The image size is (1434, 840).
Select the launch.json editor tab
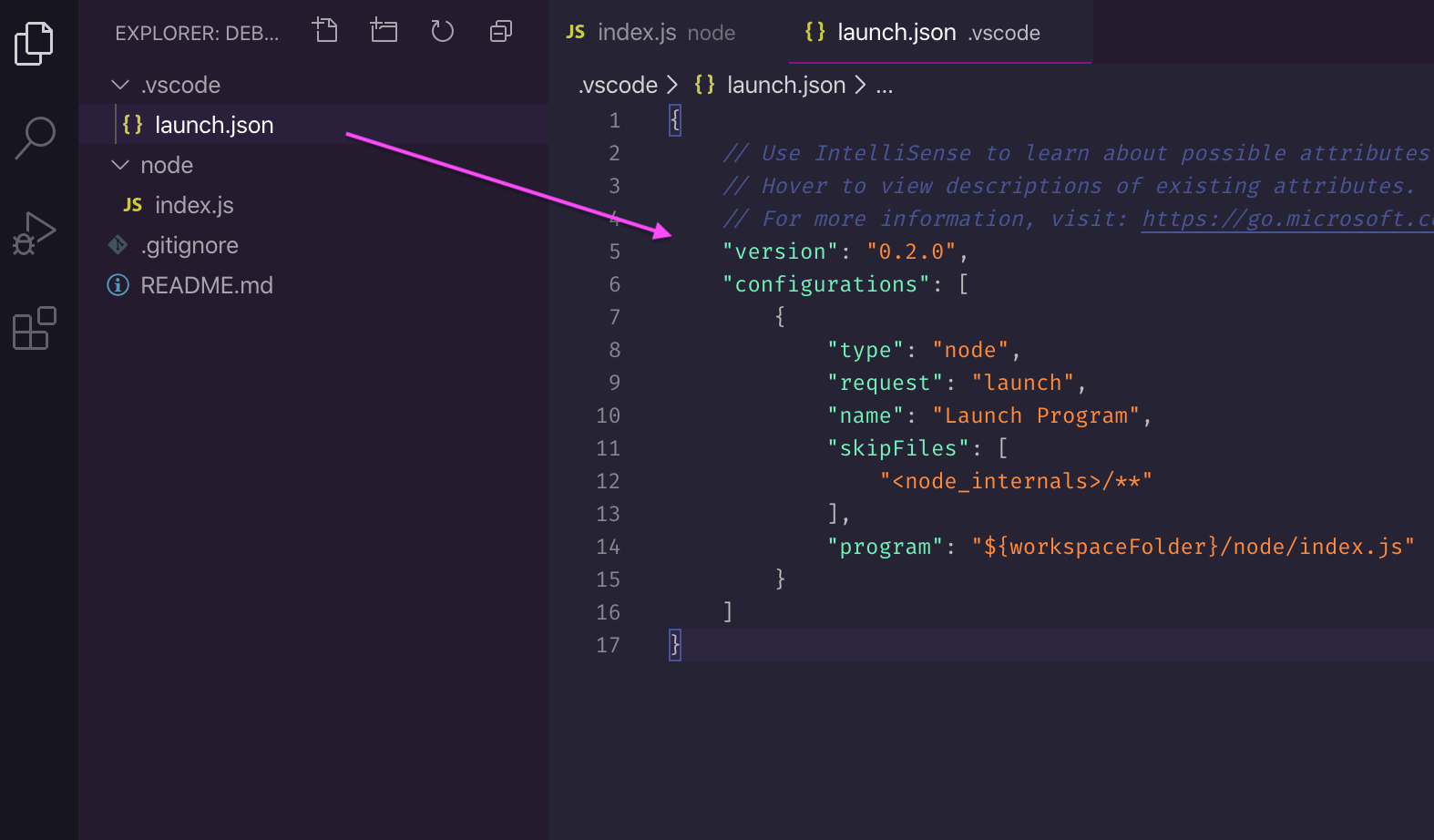pyautogui.click(x=922, y=33)
